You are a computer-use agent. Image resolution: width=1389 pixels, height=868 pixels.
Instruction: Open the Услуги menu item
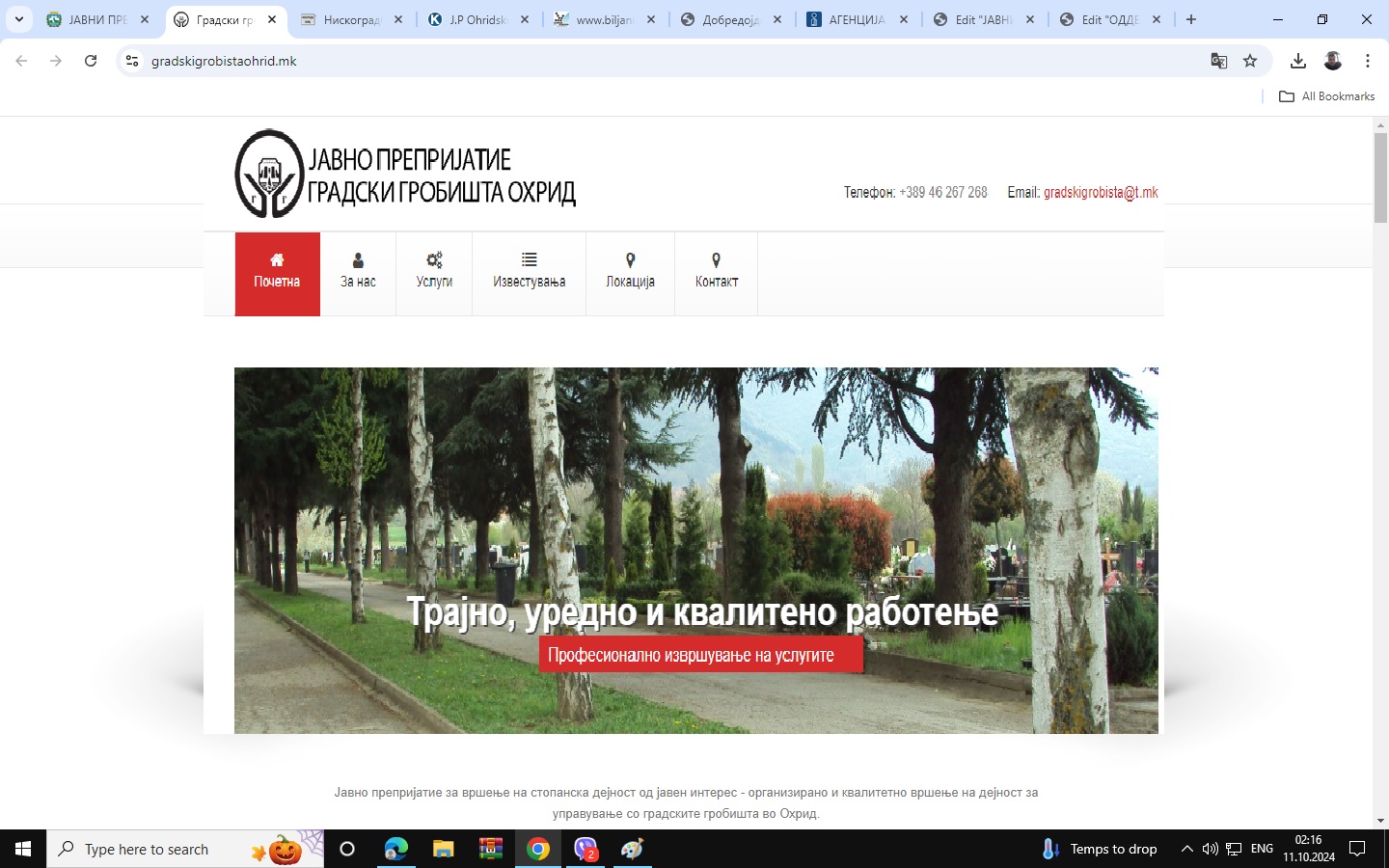click(x=434, y=273)
